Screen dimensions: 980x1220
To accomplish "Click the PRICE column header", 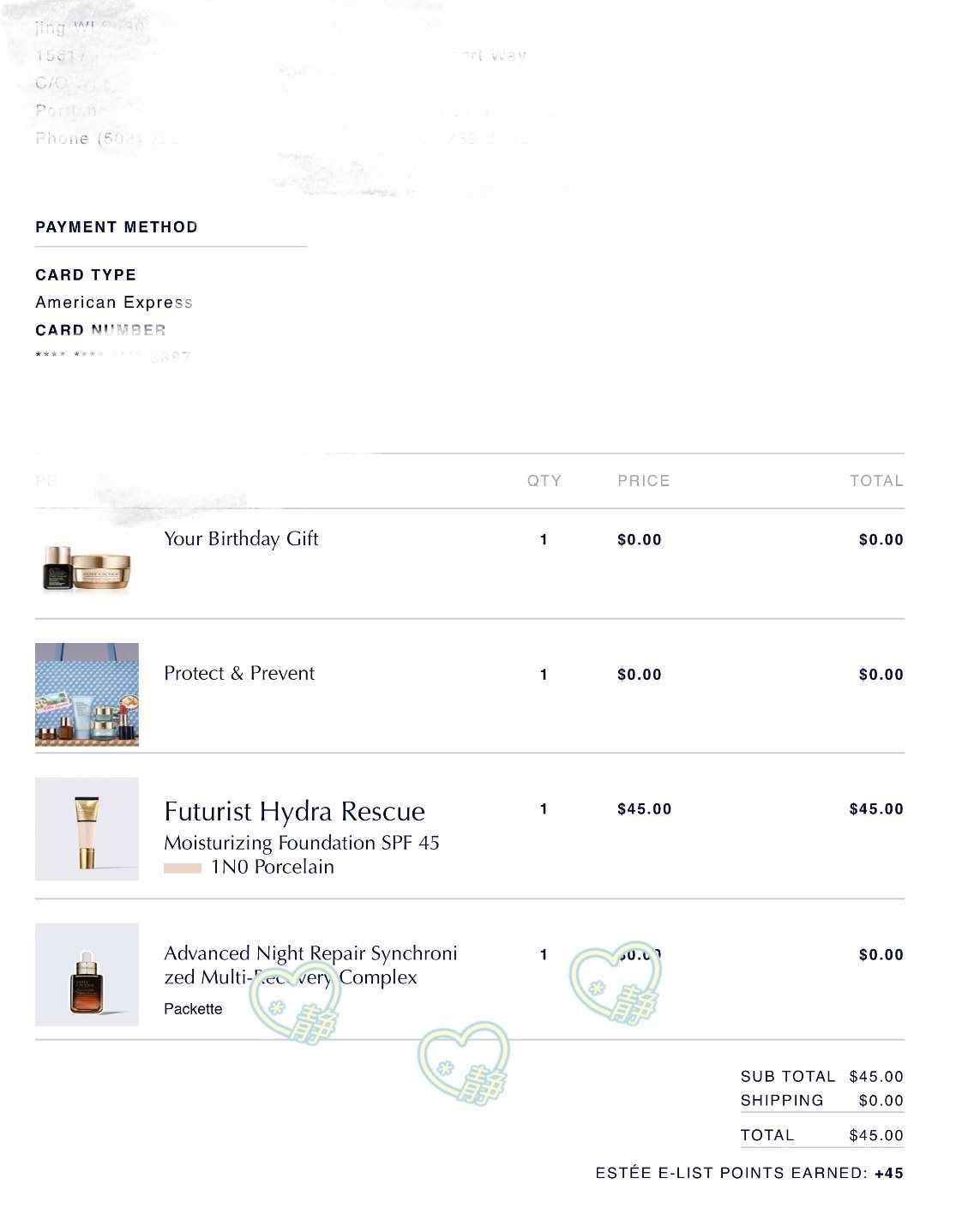I will click(644, 481).
